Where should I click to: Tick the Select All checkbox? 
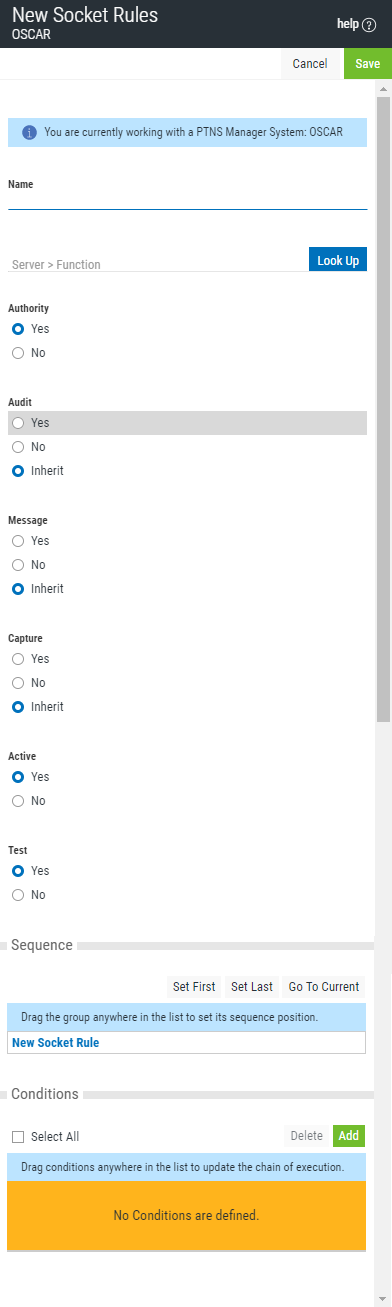pos(18,1137)
